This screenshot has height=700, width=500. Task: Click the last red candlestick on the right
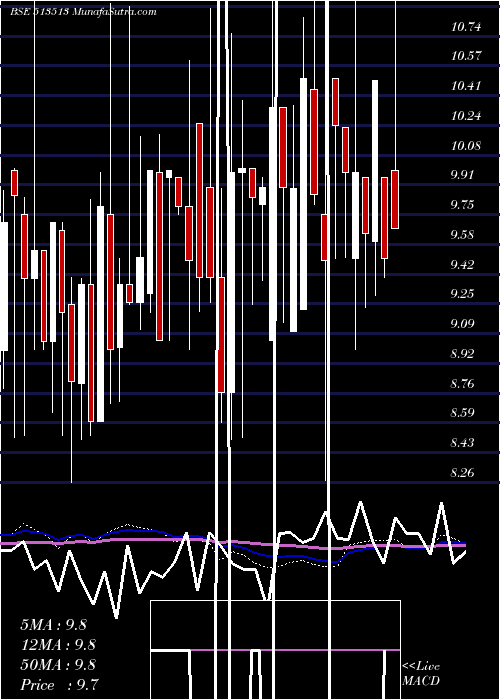coord(395,200)
